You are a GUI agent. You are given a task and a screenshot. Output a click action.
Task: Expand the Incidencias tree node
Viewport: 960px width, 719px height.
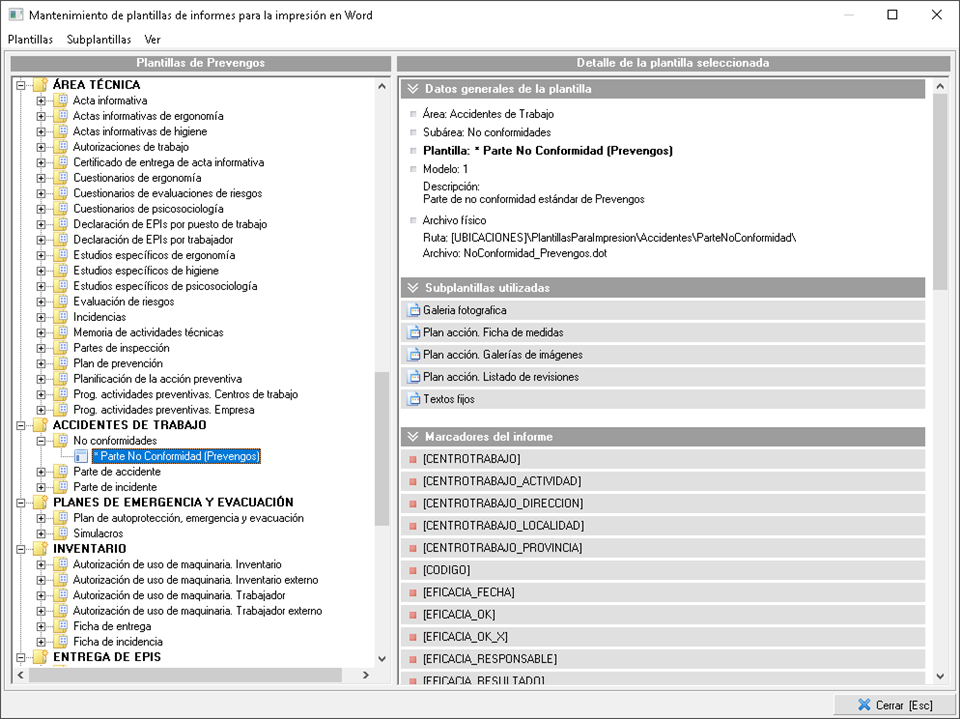[x=41, y=317]
